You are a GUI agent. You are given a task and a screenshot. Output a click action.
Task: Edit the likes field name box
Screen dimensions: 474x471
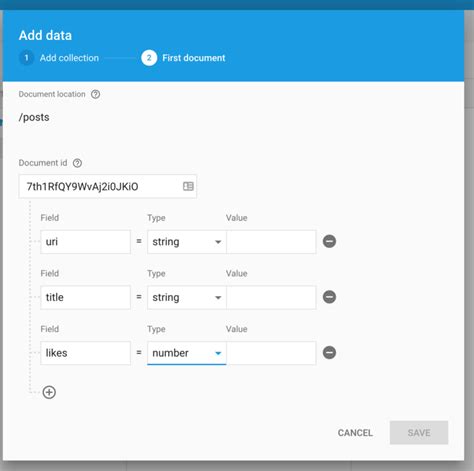pos(85,353)
